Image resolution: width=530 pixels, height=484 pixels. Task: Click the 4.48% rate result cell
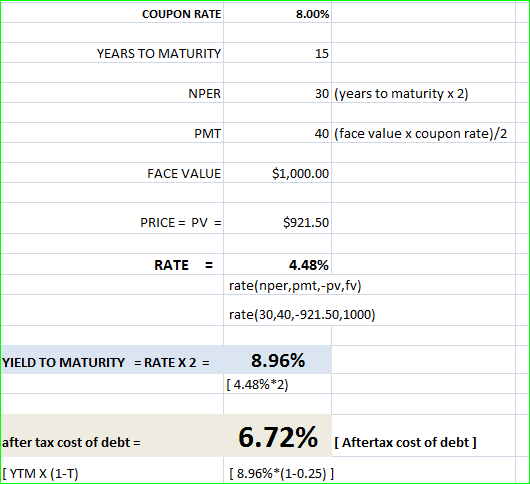click(309, 265)
